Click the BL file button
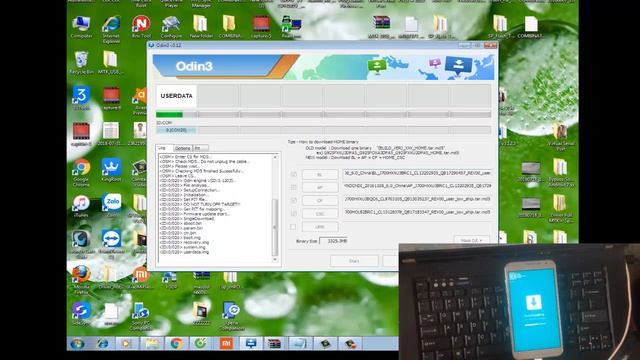Image resolution: width=640 pixels, height=360 pixels. pyautogui.click(x=320, y=174)
